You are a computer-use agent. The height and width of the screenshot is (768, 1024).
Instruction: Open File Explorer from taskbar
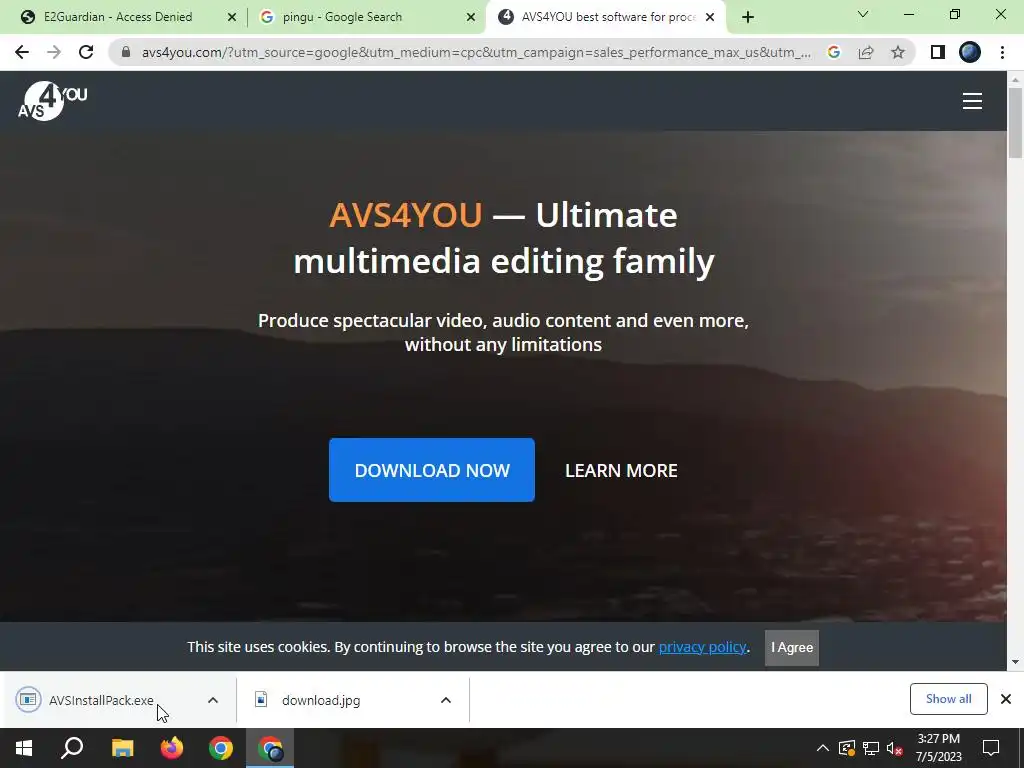(x=122, y=748)
